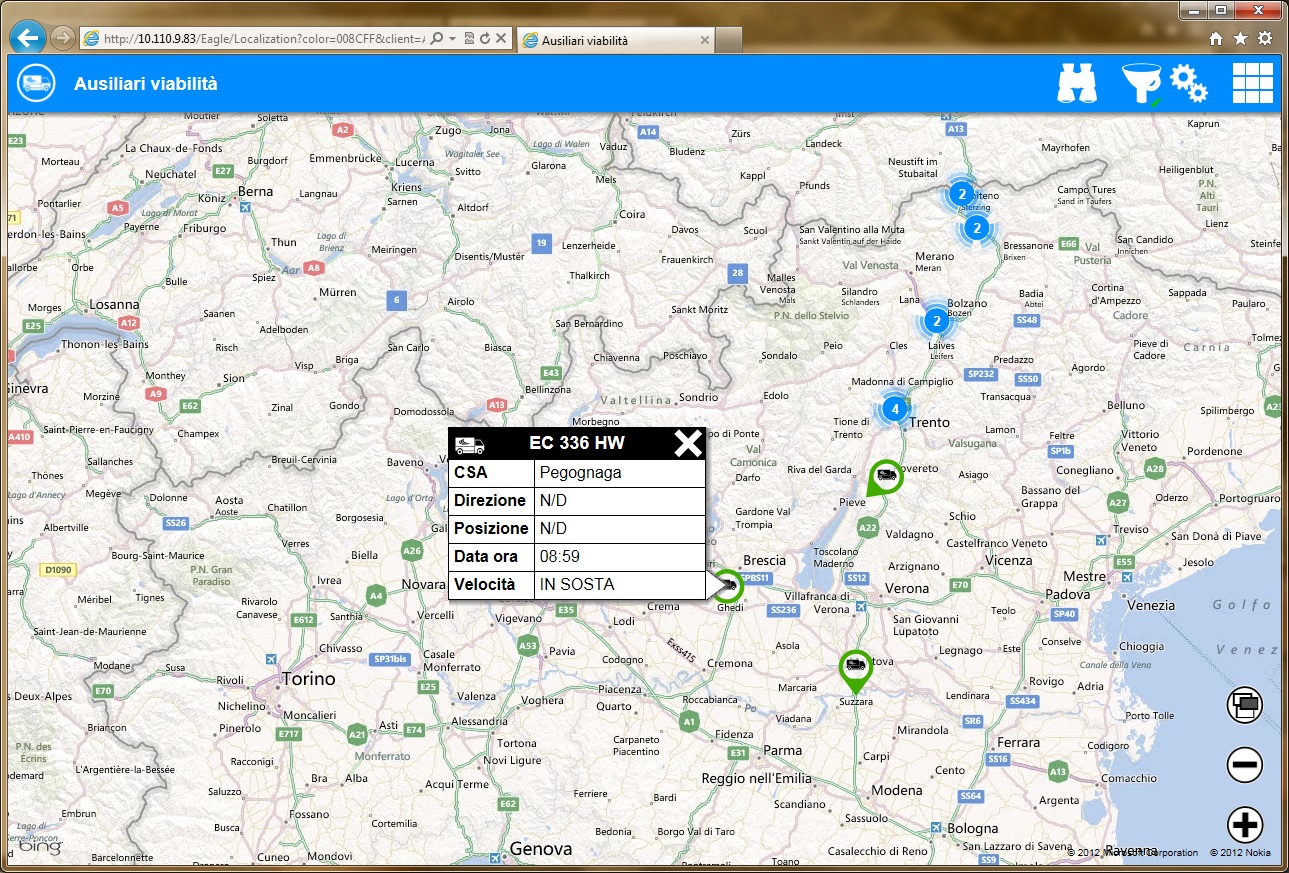The height and width of the screenshot is (873, 1289).
Task: Click the vehicle marker near Ghedi
Action: pos(728,584)
